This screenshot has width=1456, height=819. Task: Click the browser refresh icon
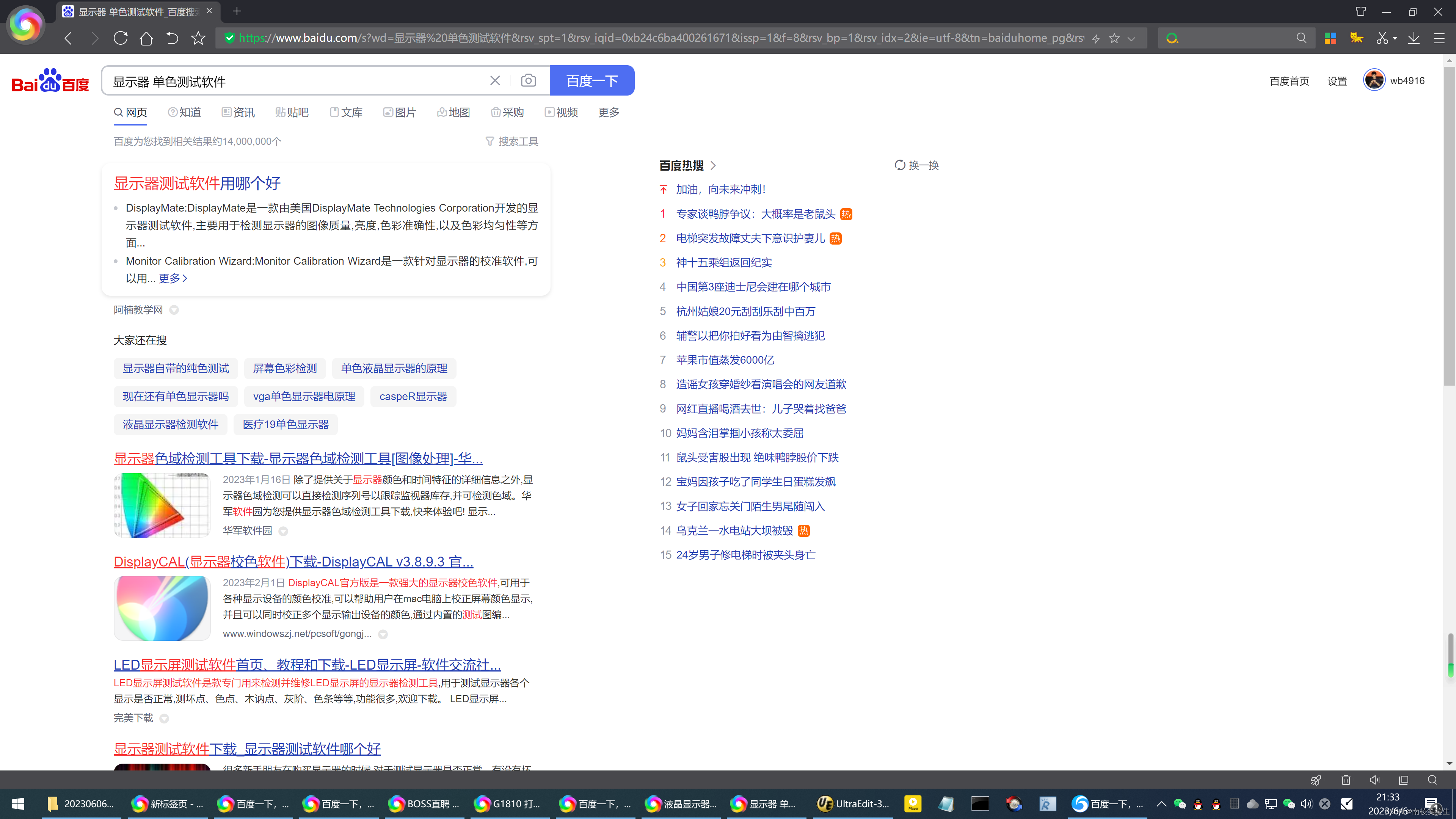coord(121,38)
